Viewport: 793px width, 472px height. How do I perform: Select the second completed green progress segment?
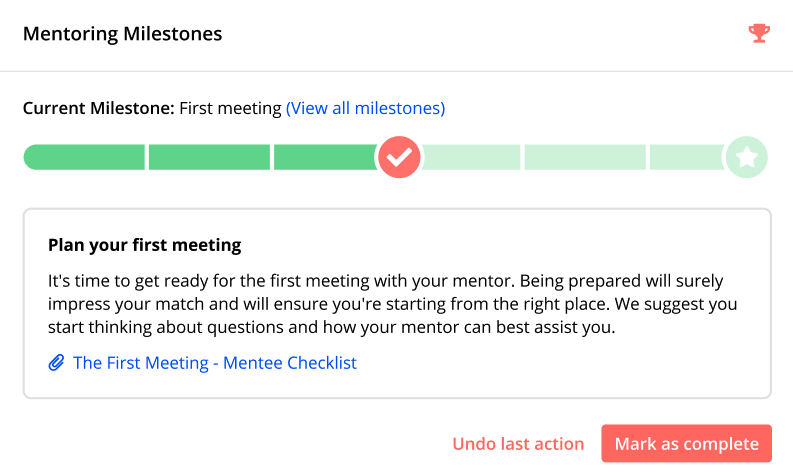(209, 157)
